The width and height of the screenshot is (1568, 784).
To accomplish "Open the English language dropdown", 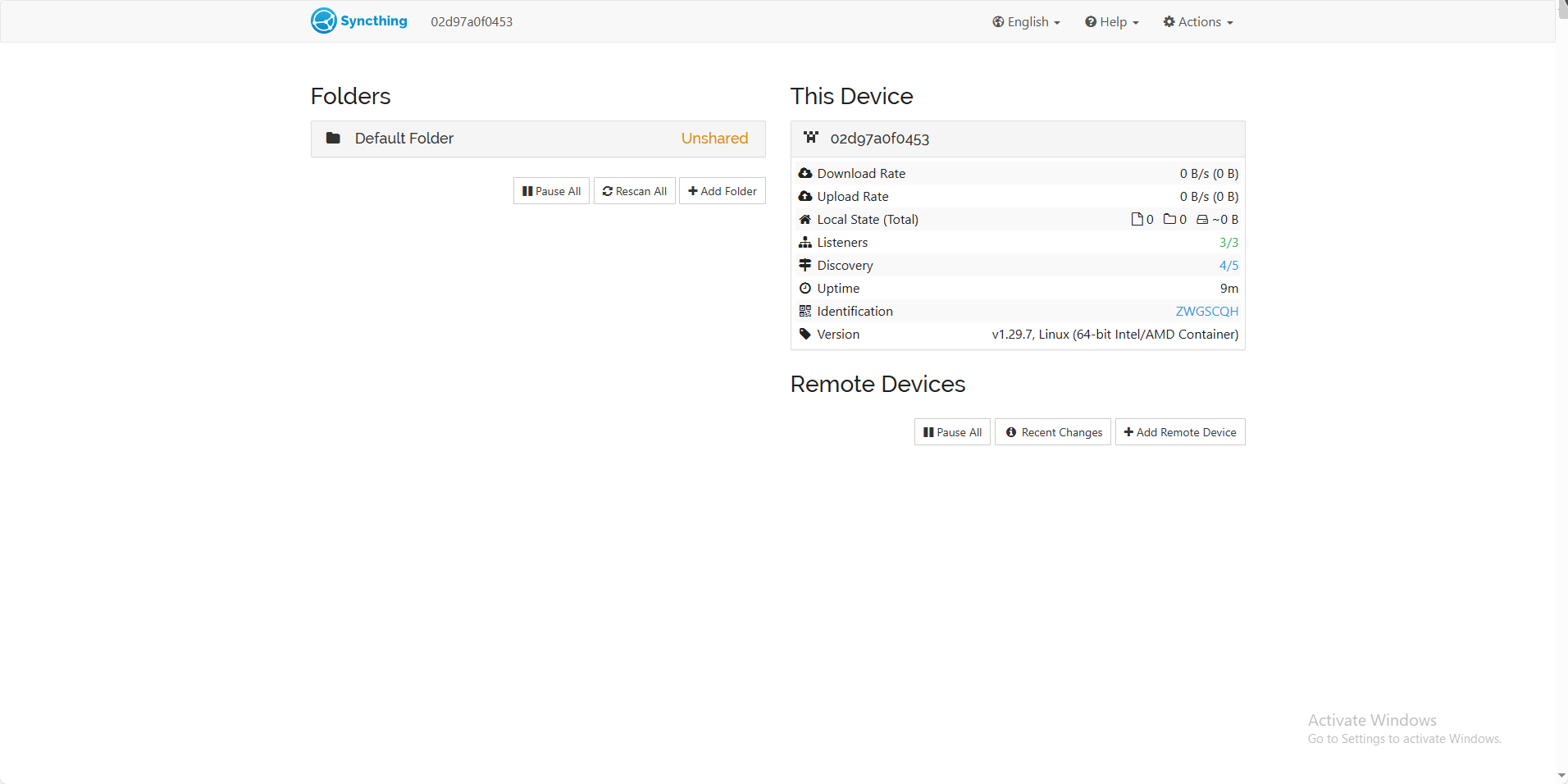I will (x=1026, y=22).
